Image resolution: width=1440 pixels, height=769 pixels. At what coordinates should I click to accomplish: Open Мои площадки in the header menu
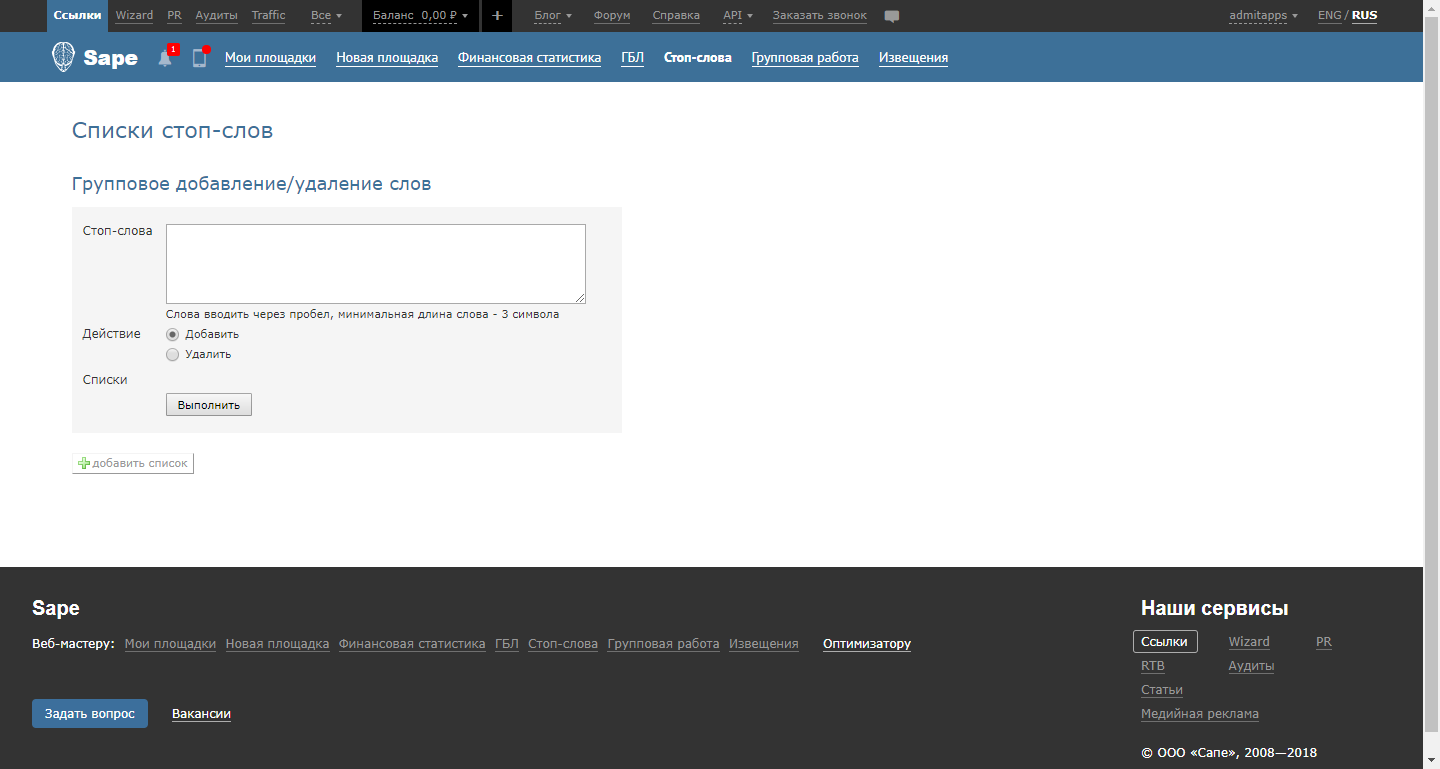[270, 58]
